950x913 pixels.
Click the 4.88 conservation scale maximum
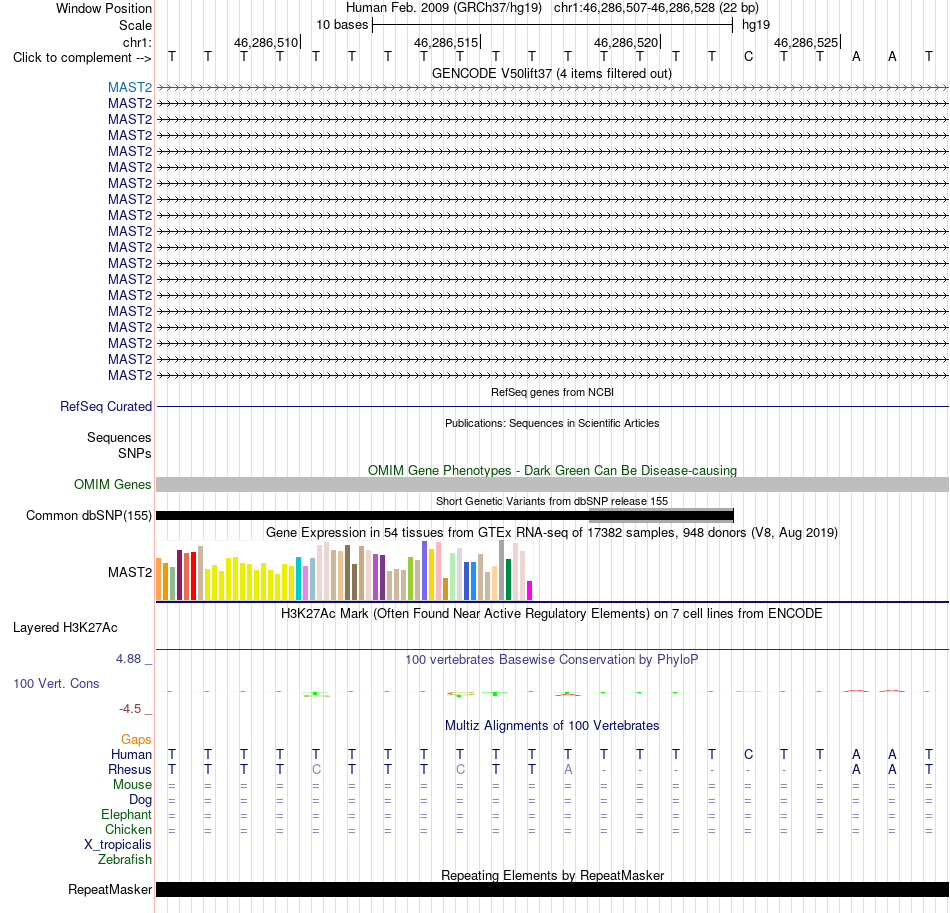point(128,659)
